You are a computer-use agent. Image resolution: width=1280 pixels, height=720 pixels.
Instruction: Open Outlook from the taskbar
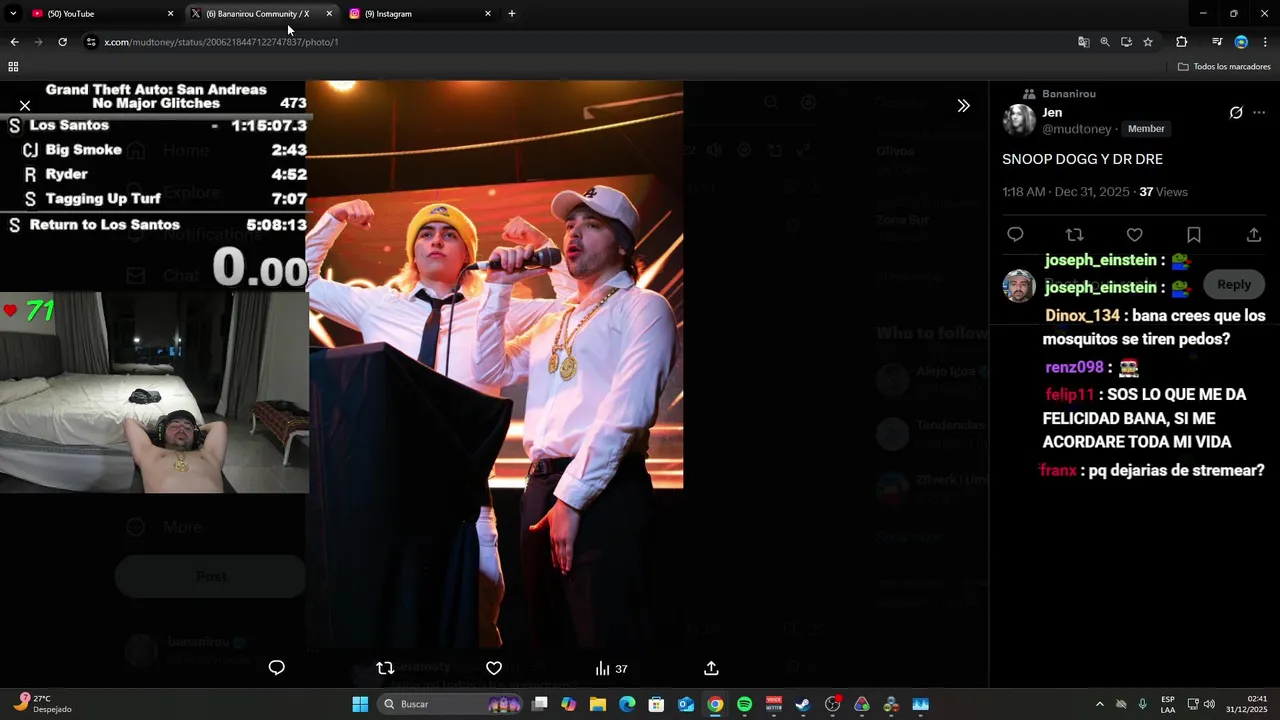coord(686,704)
